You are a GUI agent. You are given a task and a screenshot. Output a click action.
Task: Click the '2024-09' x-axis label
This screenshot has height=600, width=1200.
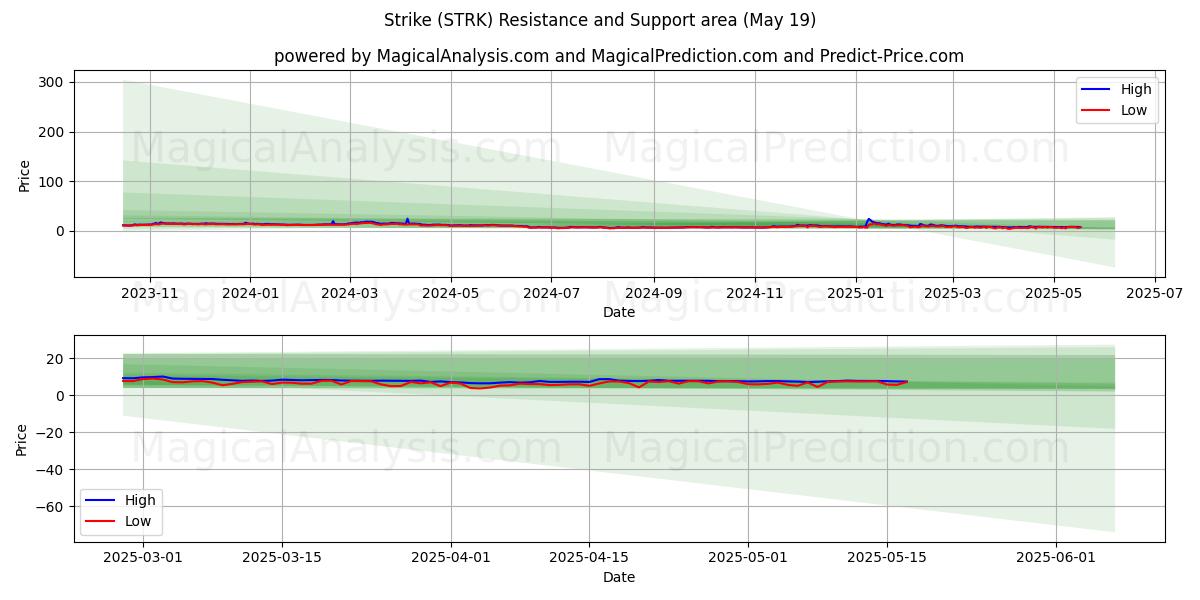(654, 295)
